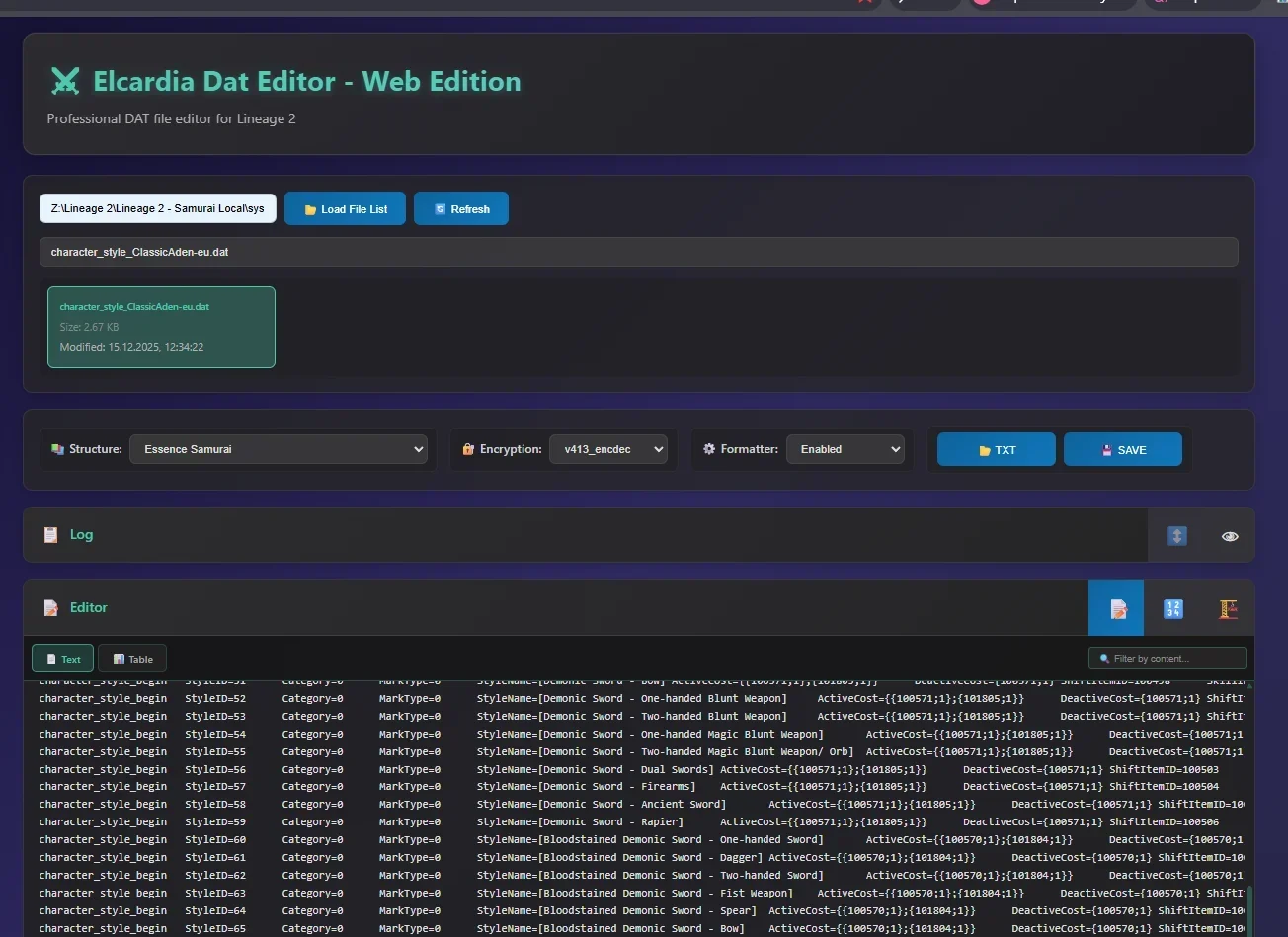Click Bloodstained Demonic Sword - Two-handed Sword text

click(681, 876)
